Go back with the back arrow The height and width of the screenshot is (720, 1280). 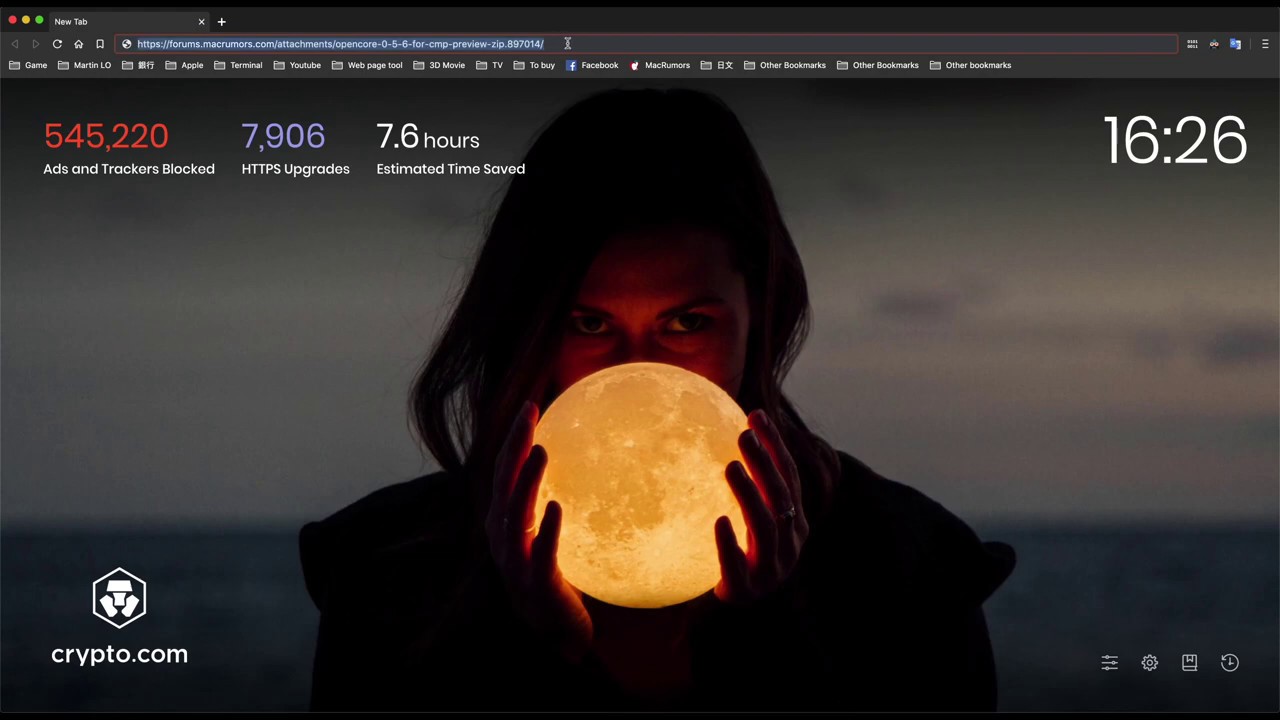(14, 44)
